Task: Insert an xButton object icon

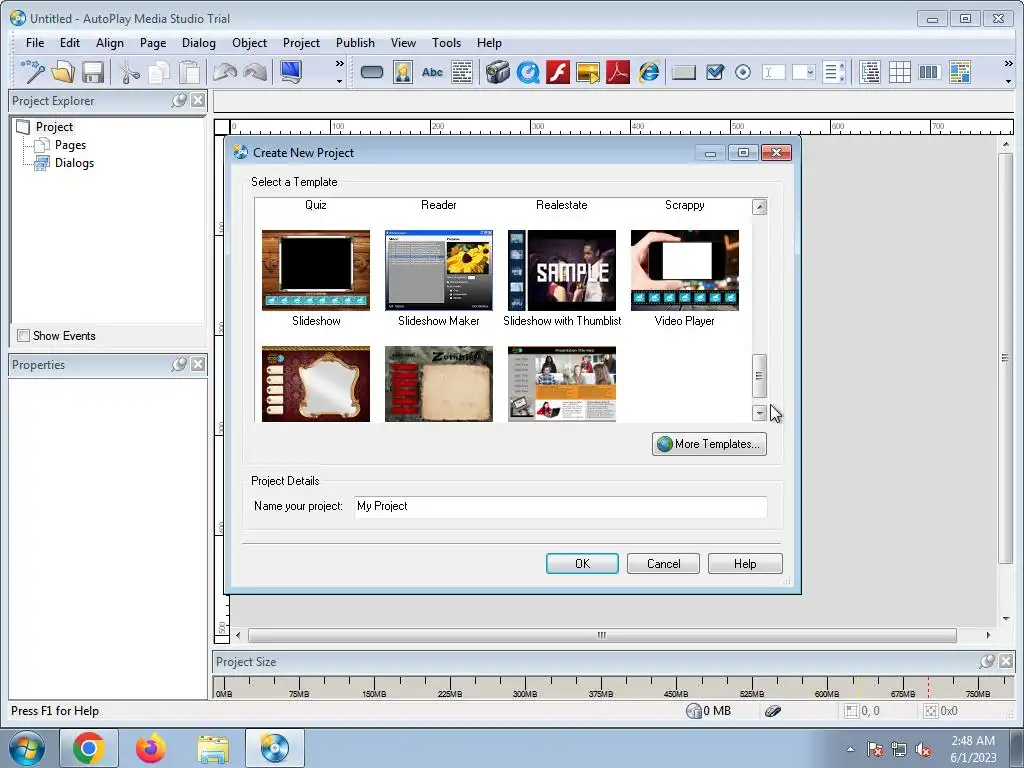Action: pyautogui.click(x=684, y=72)
